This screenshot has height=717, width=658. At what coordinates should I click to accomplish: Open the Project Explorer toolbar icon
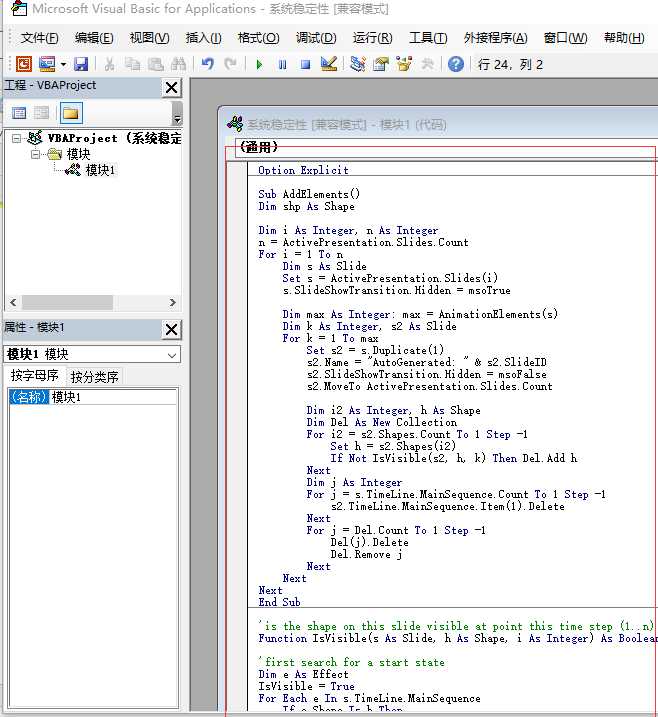[358, 64]
